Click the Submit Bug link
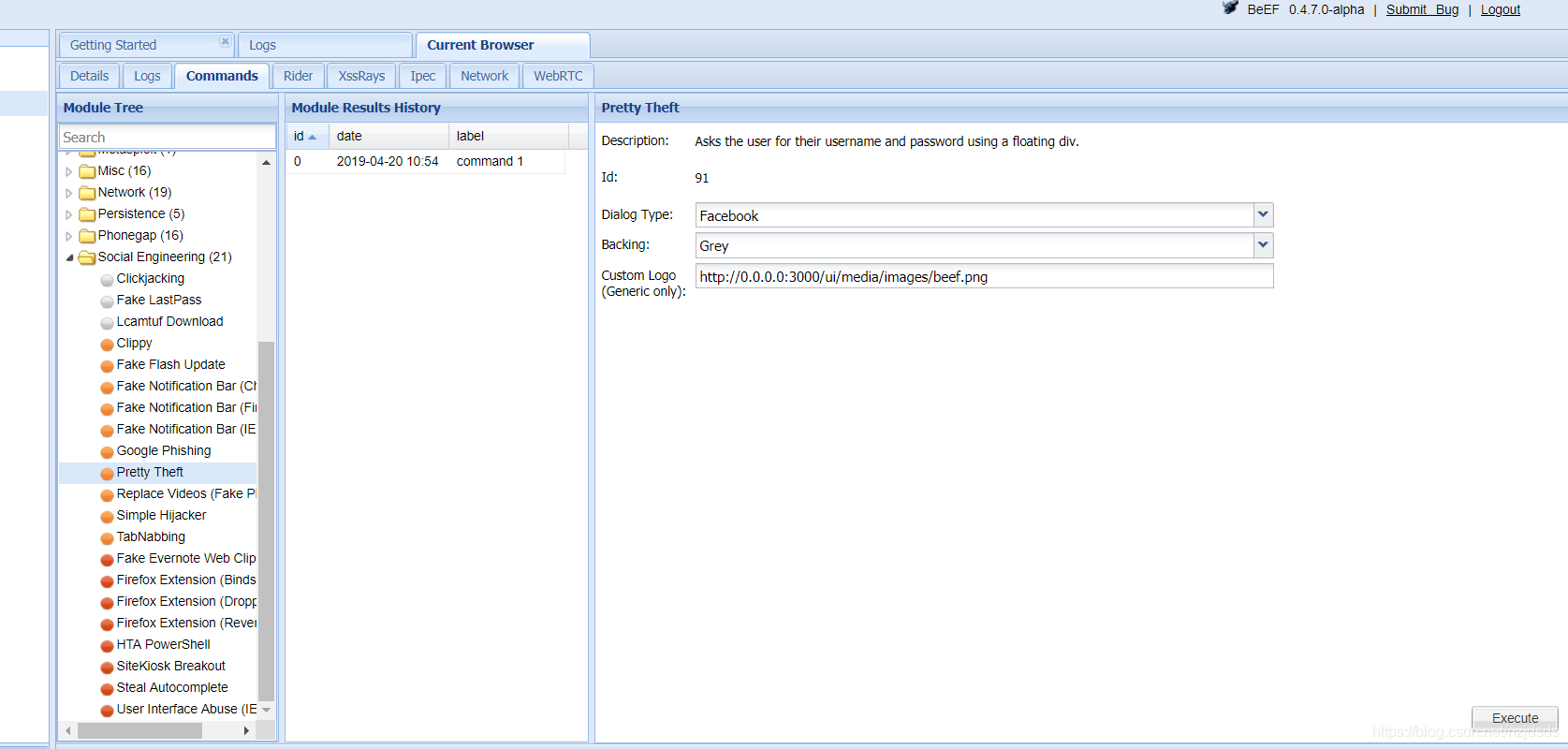Screen dimensions: 1568x749 click(x=1422, y=9)
